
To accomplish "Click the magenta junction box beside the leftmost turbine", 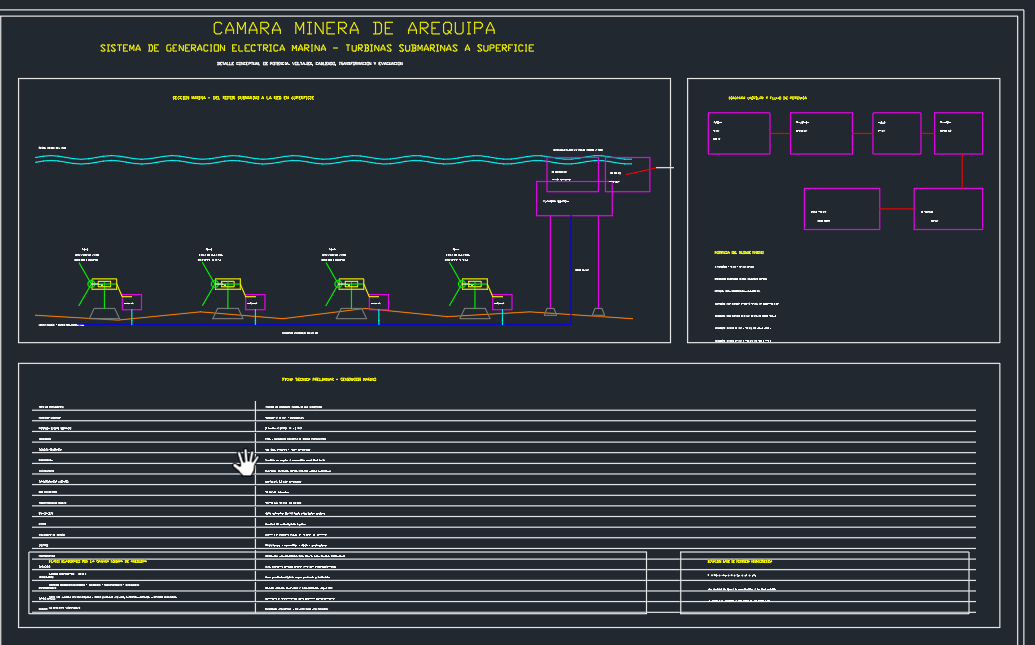I will pos(131,302).
